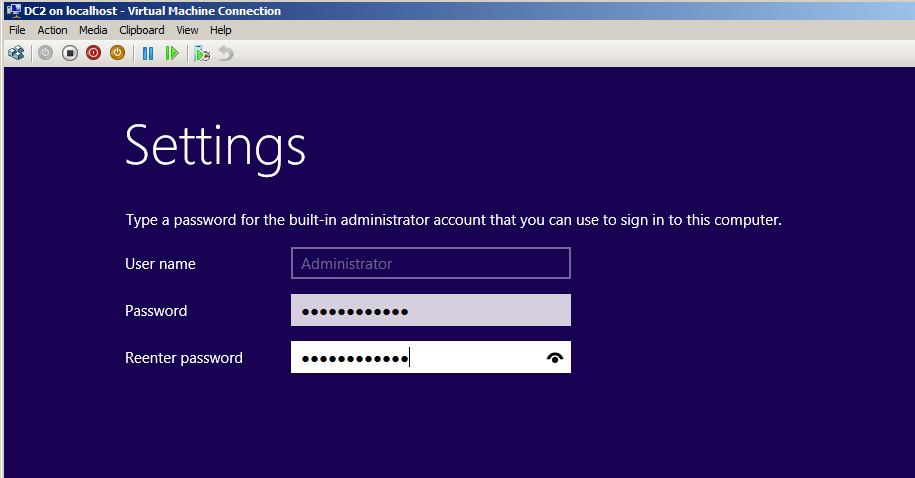The image size is (915, 478).
Task: Click the window icon in title bar
Action: click(x=13, y=11)
